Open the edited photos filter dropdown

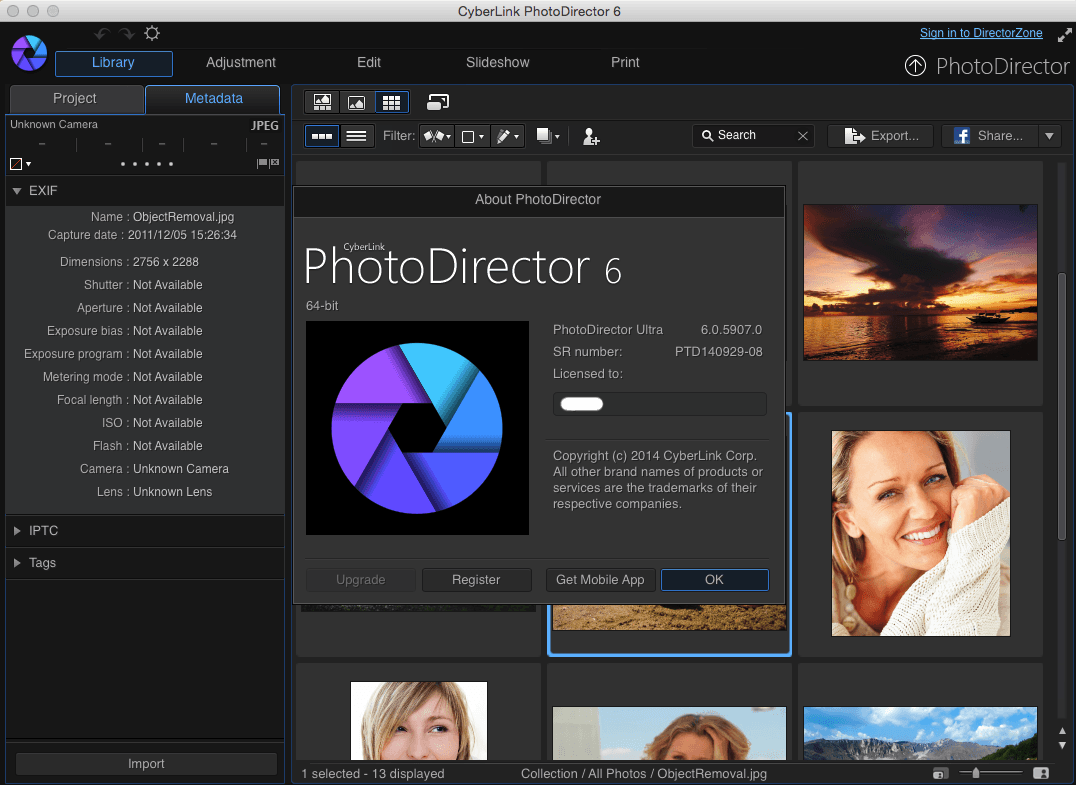tap(507, 136)
